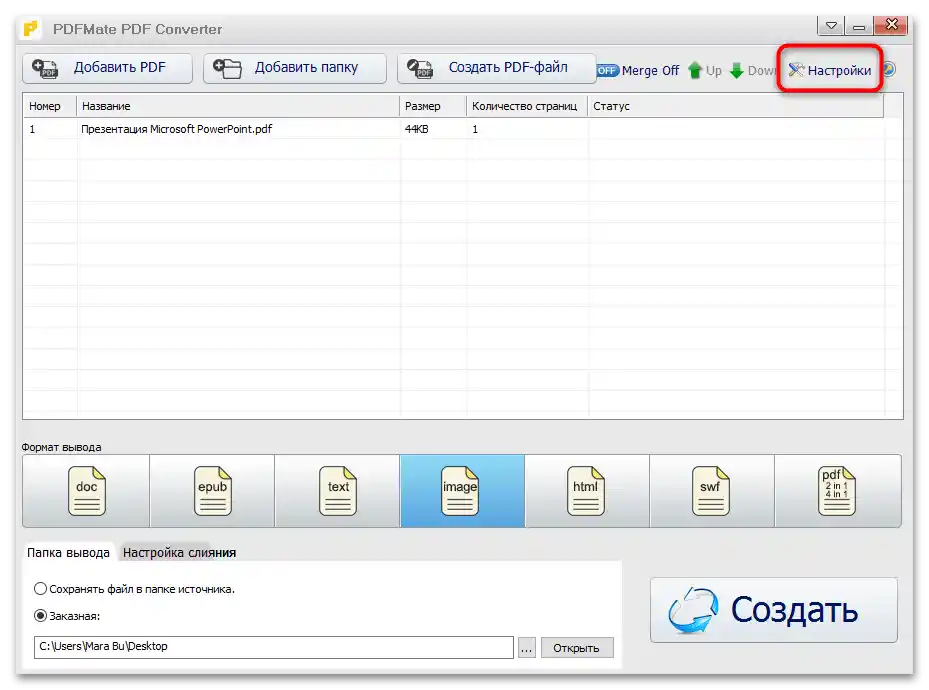This screenshot has height=690, width=929.
Task: Click the Добавить папку button
Action: [x=294, y=68]
